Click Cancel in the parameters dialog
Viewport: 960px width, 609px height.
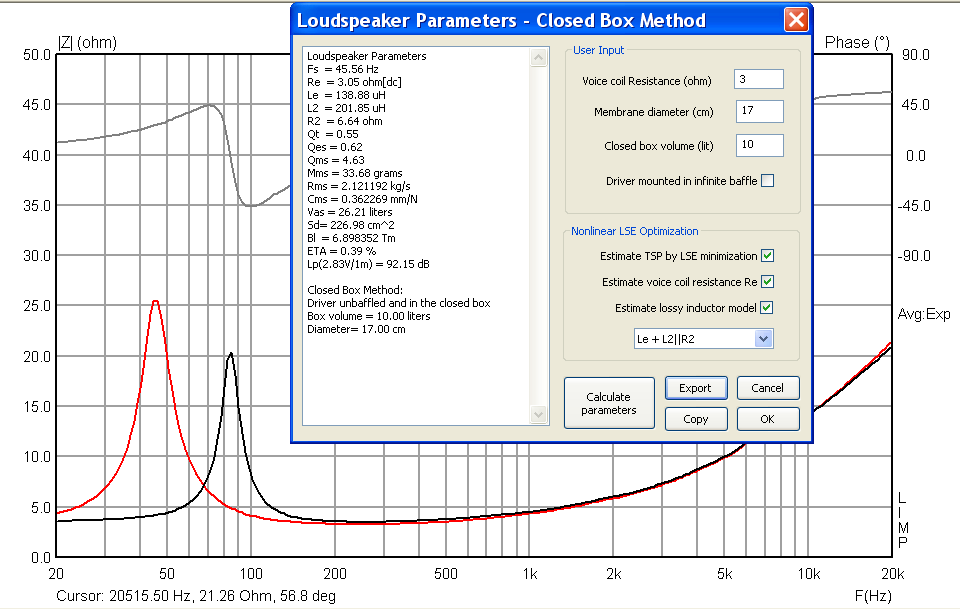tap(768, 388)
